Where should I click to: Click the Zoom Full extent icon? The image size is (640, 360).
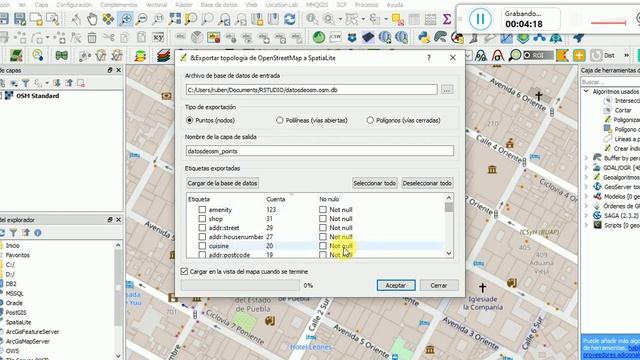click(x=175, y=19)
